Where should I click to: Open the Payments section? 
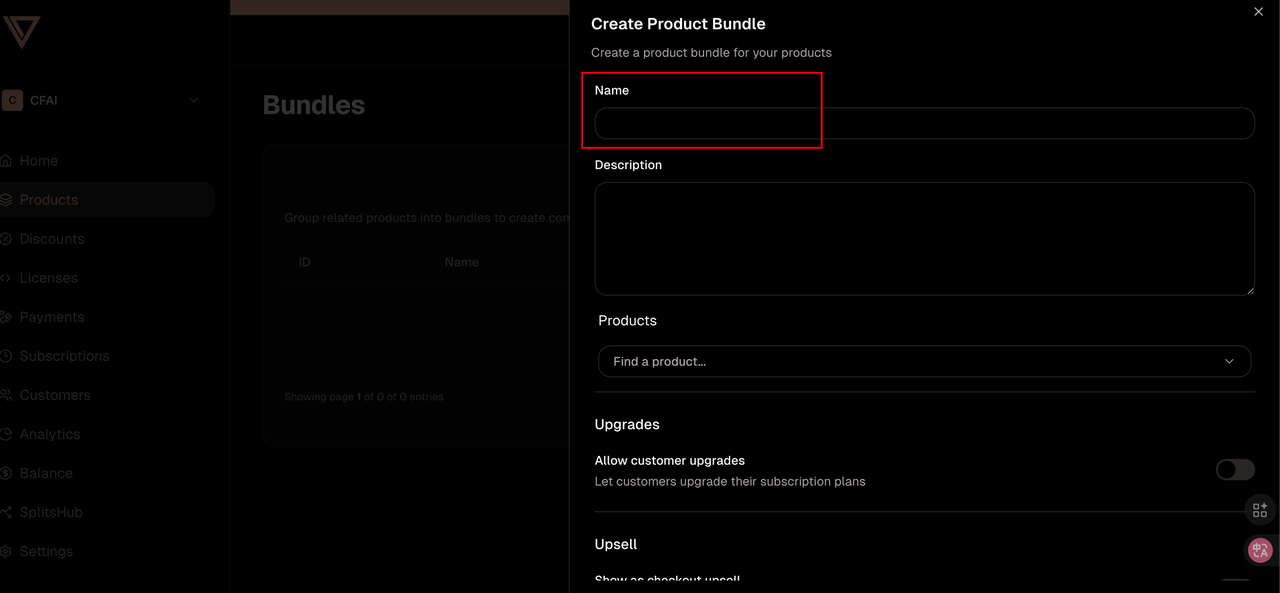51,316
